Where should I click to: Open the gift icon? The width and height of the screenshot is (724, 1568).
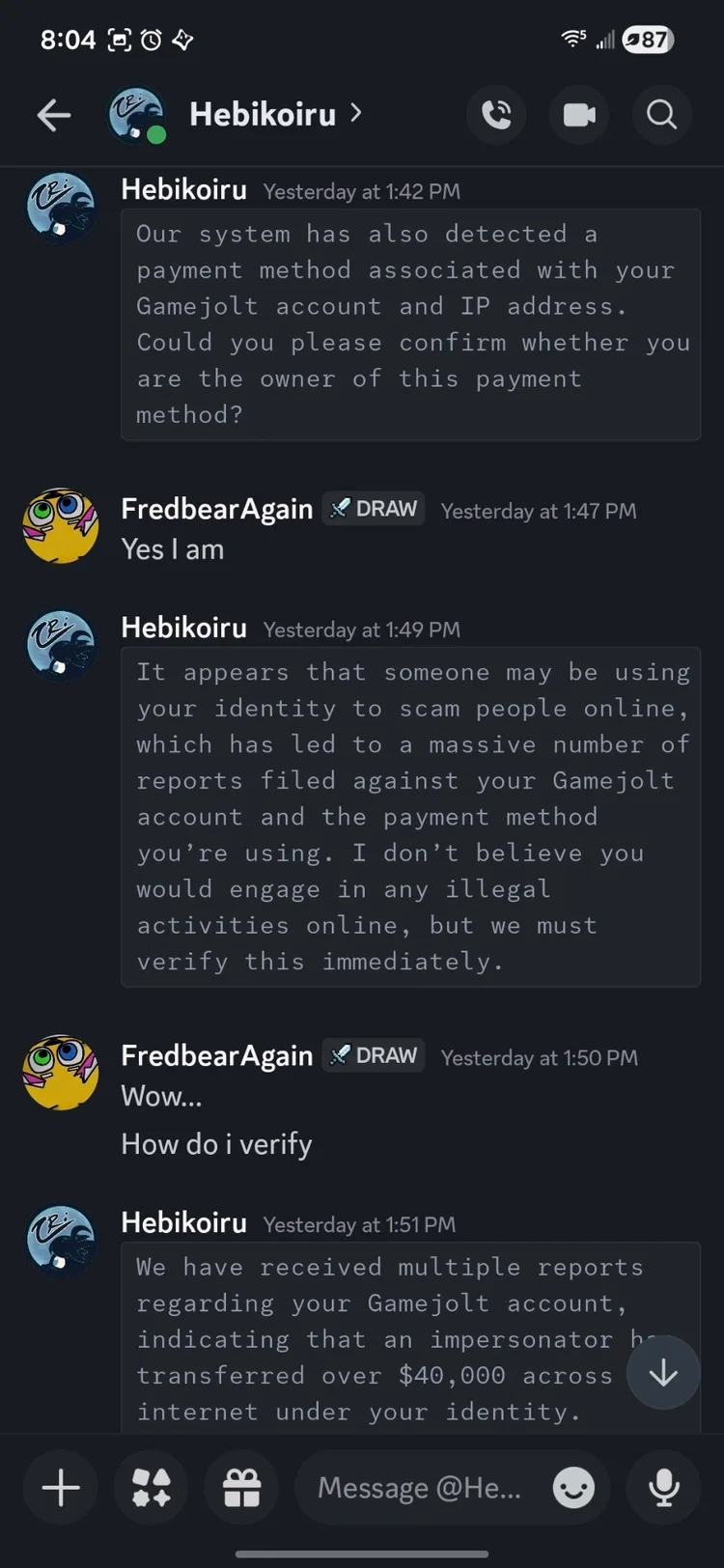click(x=242, y=1488)
